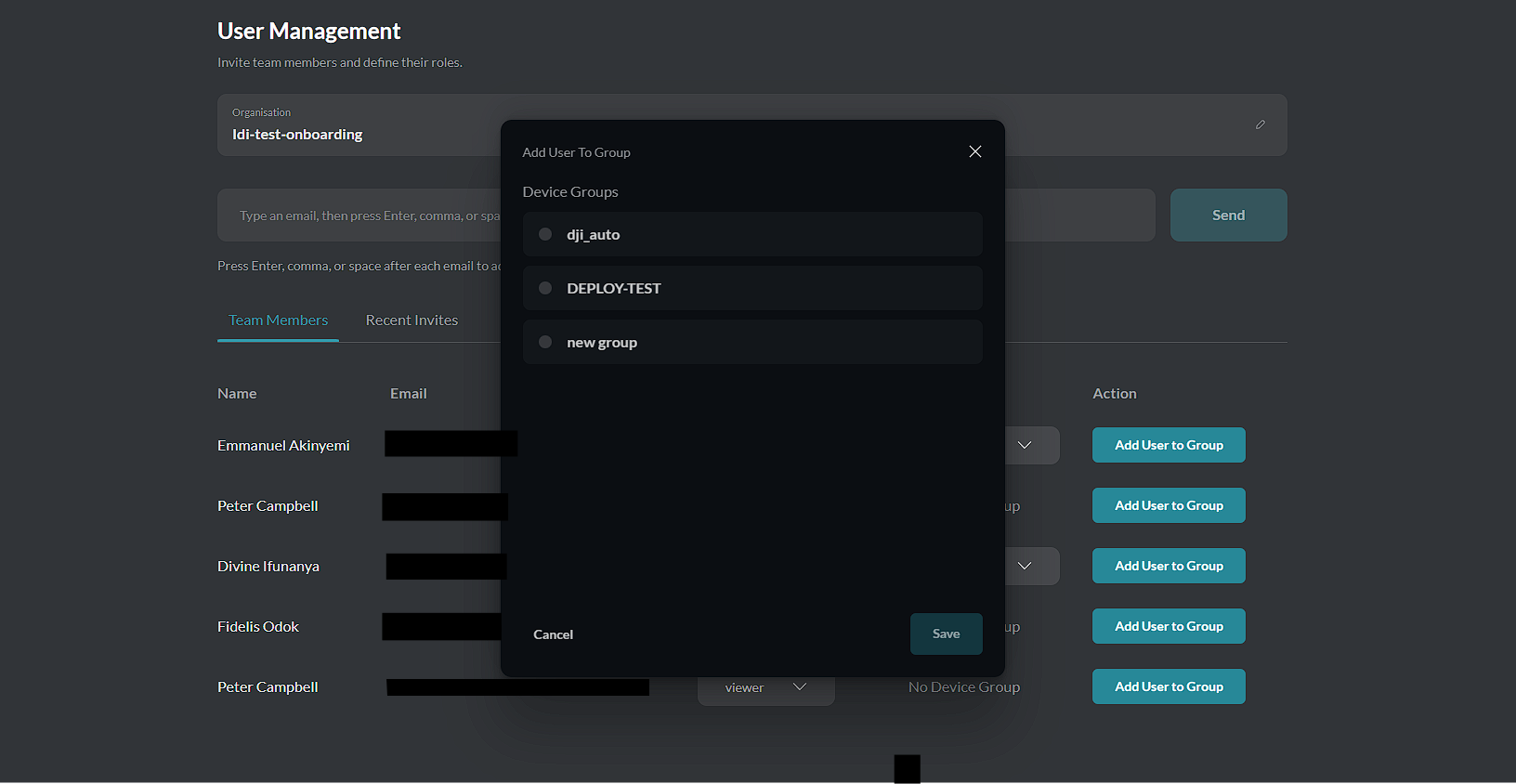Open the viewer role dropdown
Viewport: 1516px width, 784px height.
click(765, 688)
